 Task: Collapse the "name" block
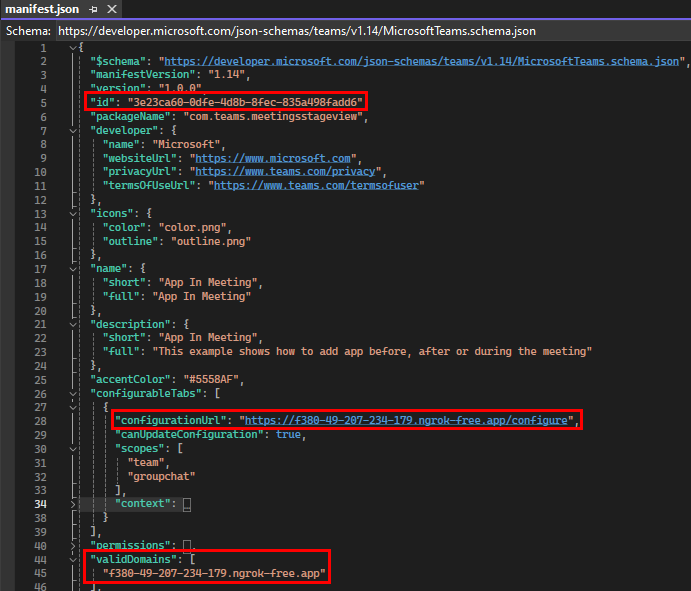73,268
